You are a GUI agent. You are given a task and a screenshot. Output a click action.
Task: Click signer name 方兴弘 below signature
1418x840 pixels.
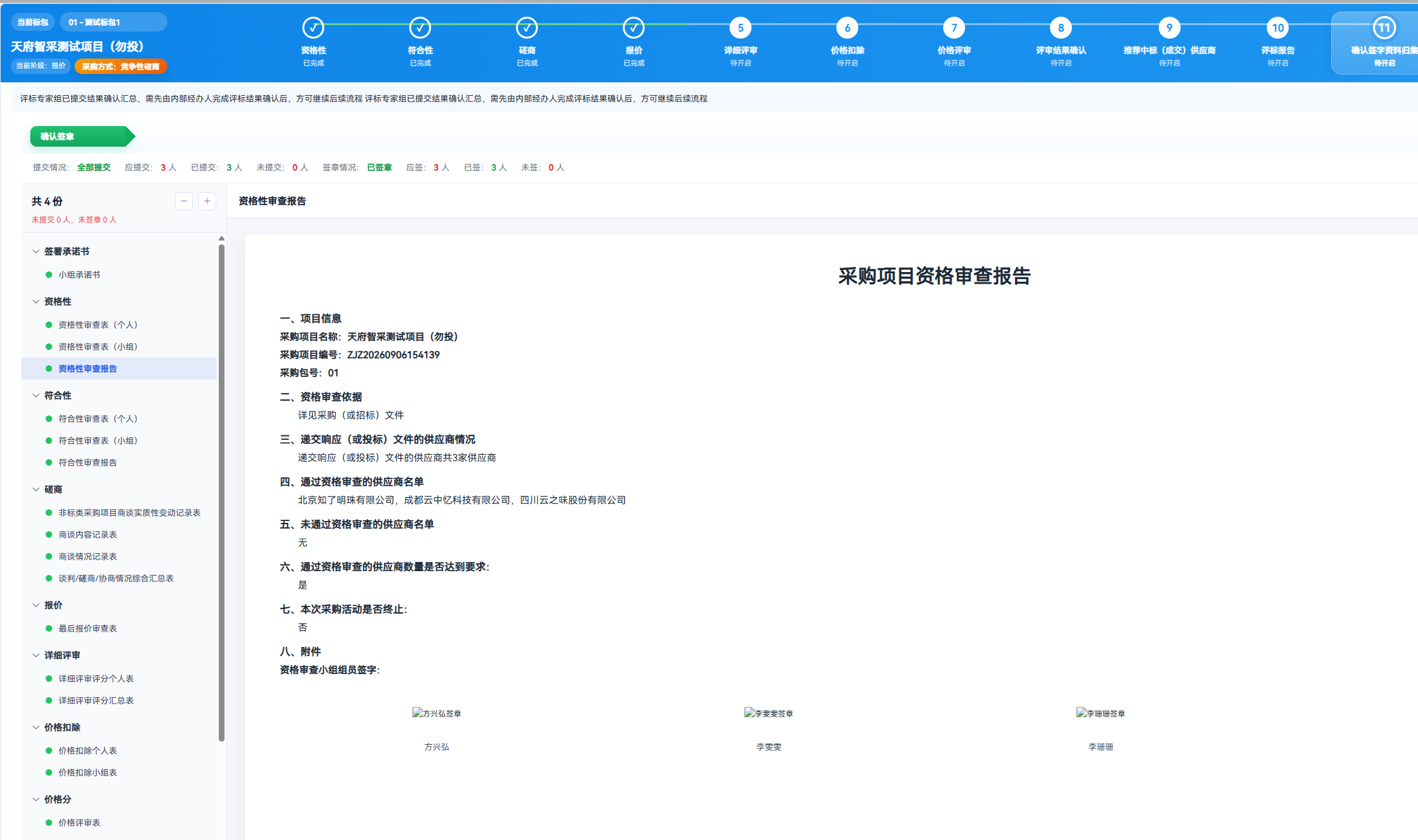click(x=437, y=747)
